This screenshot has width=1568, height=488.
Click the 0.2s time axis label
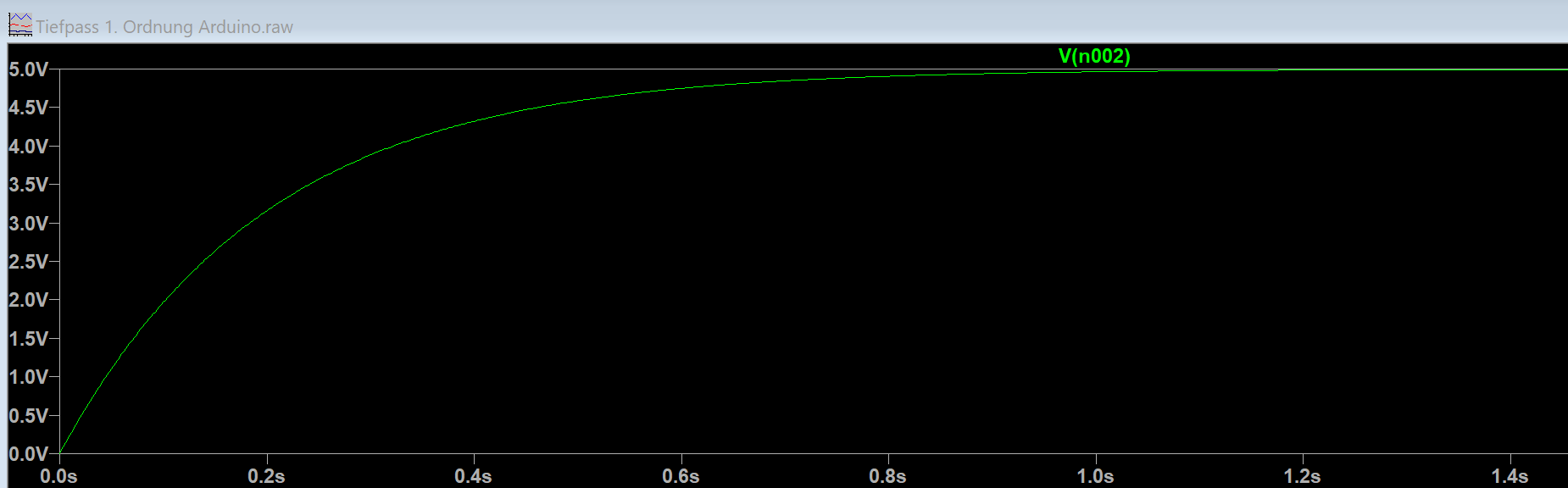click(266, 476)
